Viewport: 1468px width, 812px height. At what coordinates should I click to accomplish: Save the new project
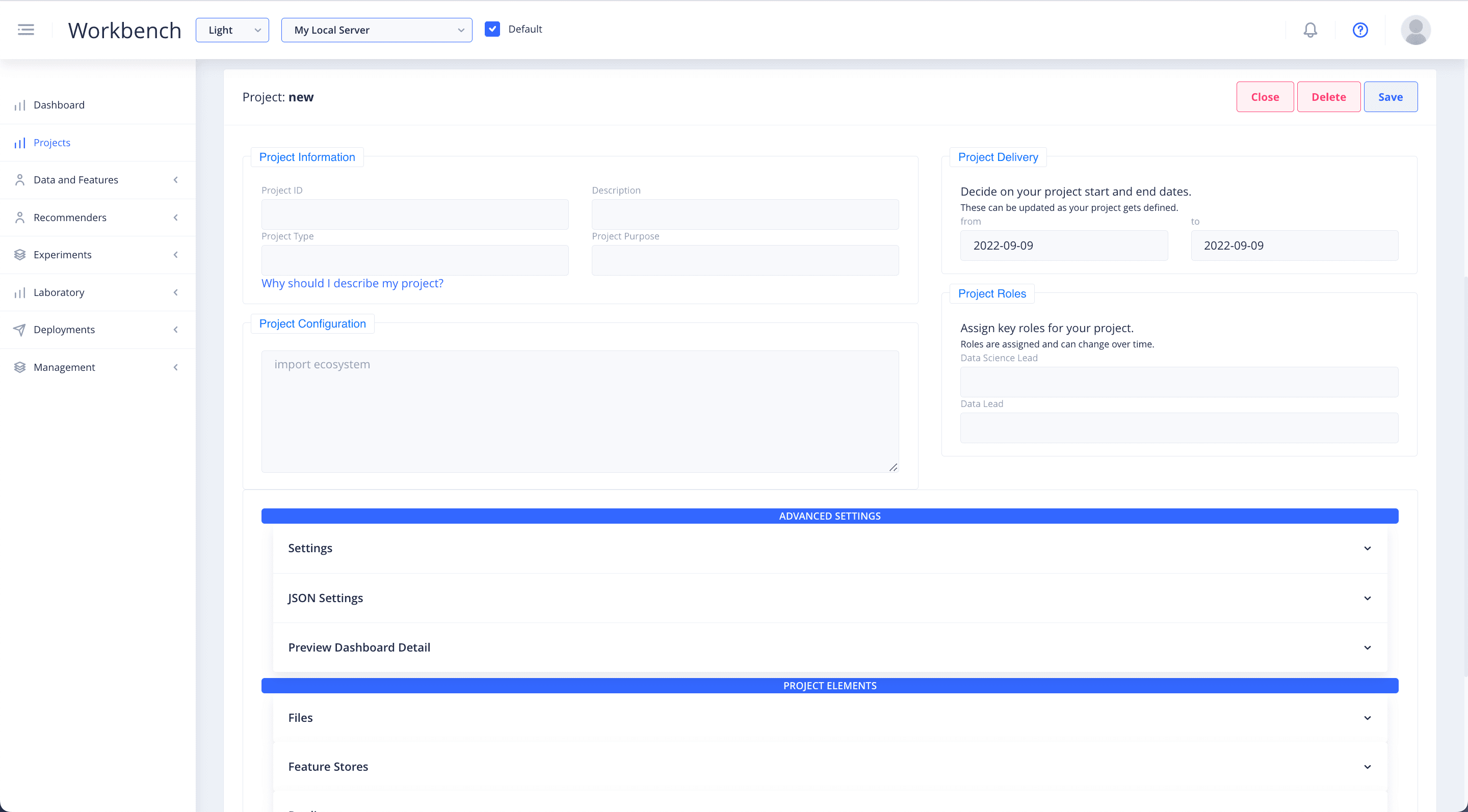click(1391, 96)
